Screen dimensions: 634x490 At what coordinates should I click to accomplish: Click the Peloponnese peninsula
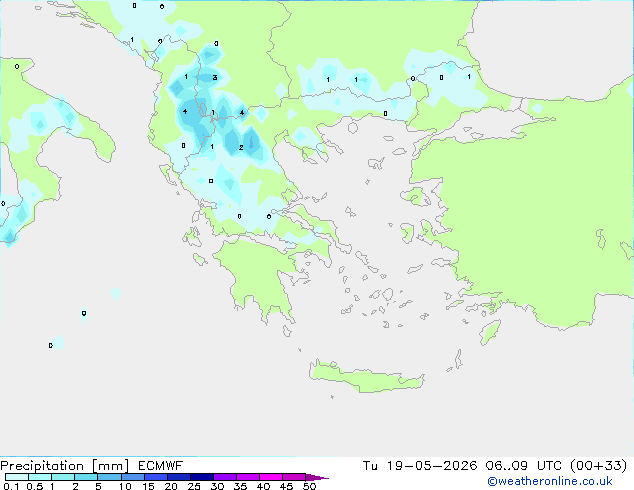click(259, 277)
